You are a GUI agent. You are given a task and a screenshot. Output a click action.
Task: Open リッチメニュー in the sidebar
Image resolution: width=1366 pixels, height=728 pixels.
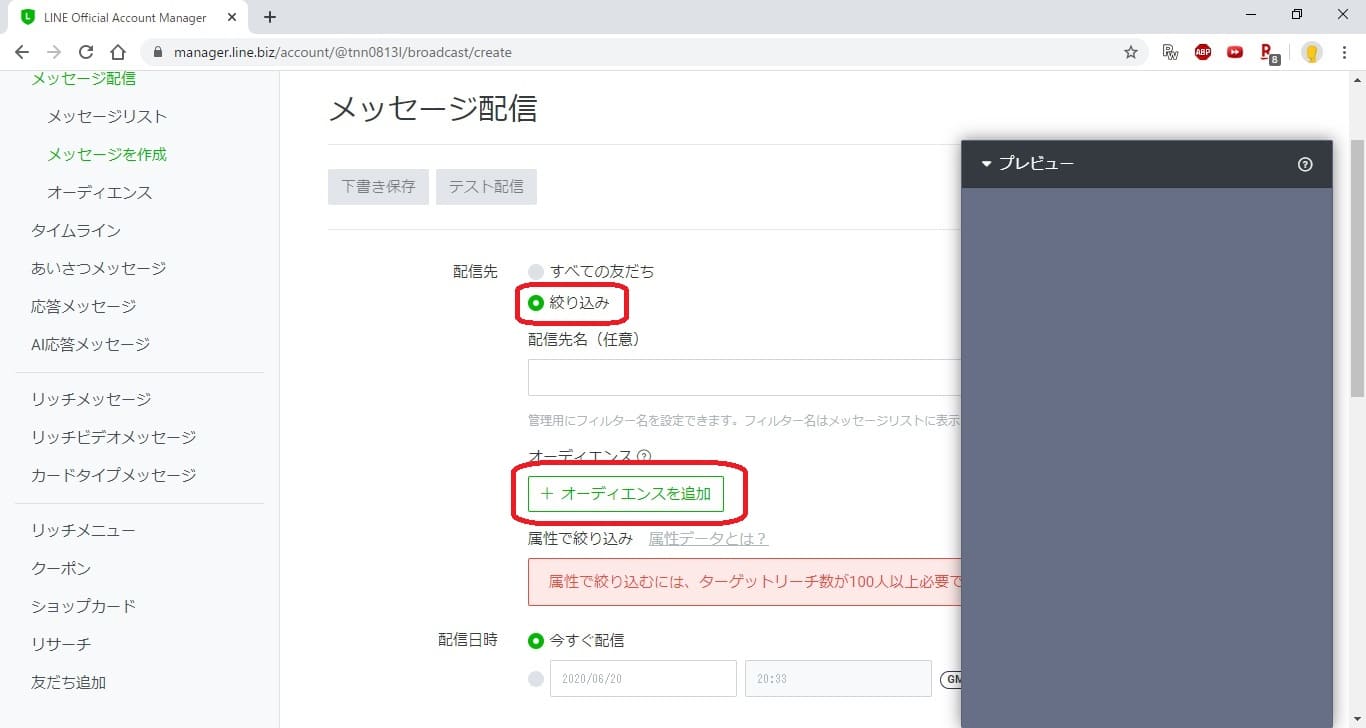pyautogui.click(x=83, y=531)
